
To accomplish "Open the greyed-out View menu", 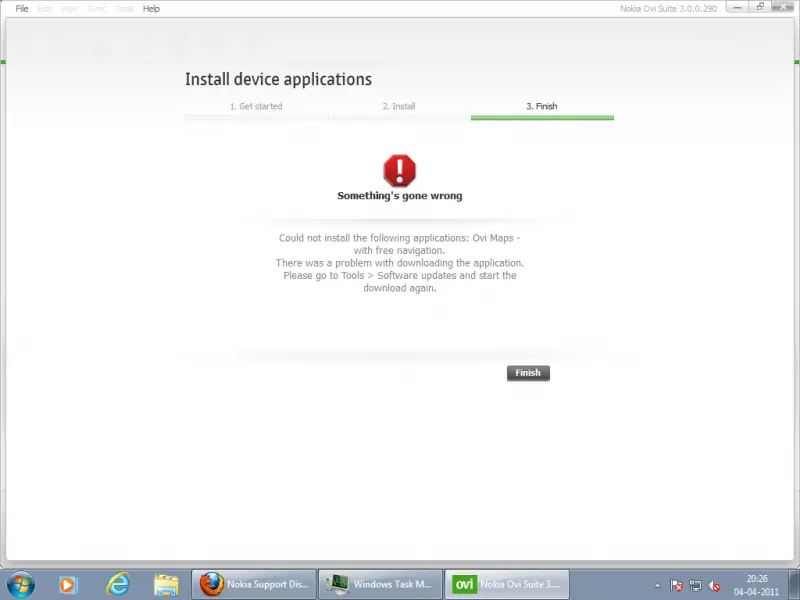I will pos(69,9).
